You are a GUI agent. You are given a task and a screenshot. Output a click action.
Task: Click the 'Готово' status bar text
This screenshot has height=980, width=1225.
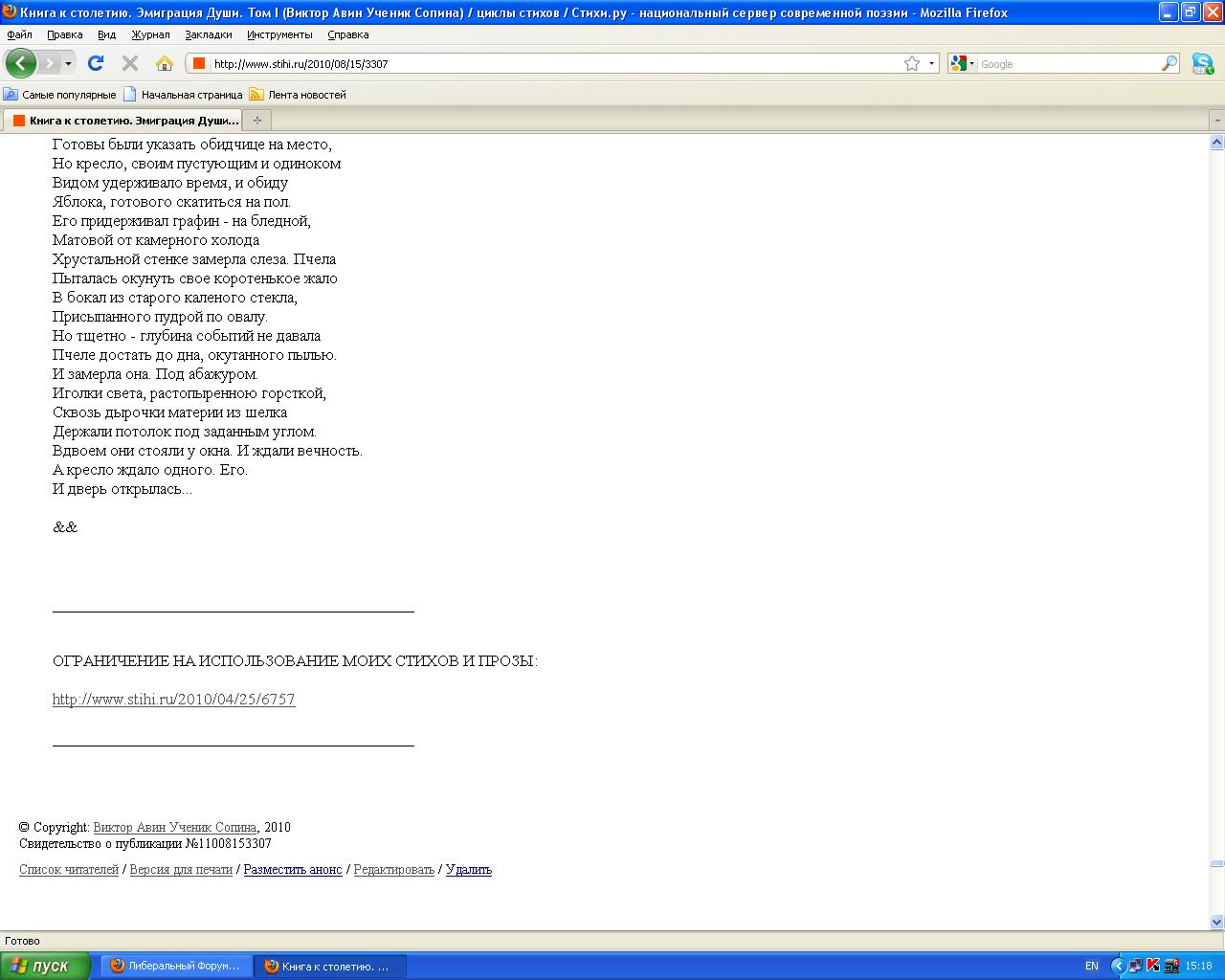pyautogui.click(x=22, y=941)
